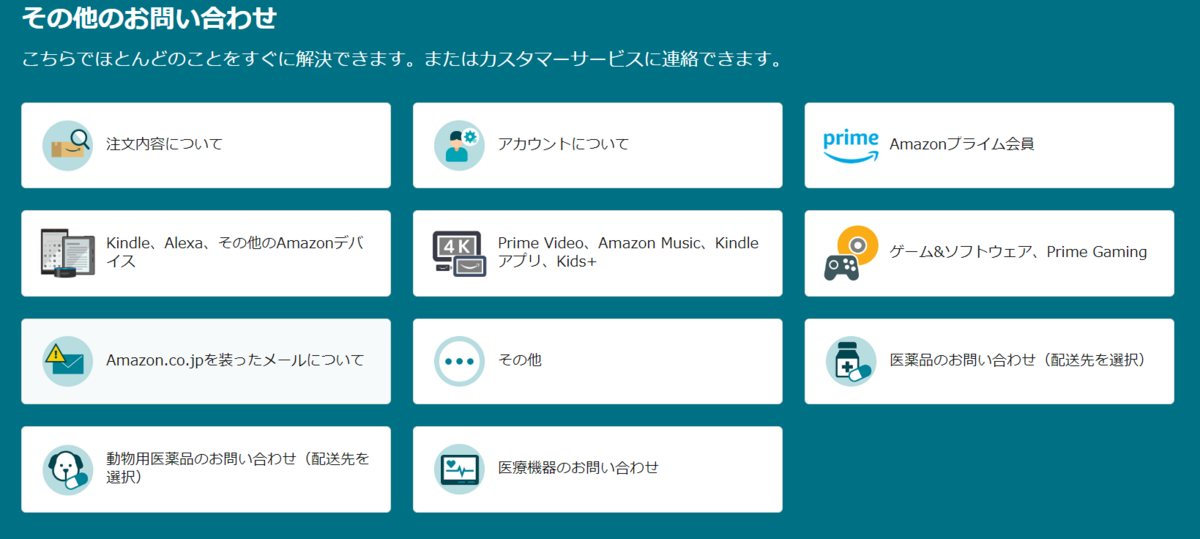Click the heart monitor medical device icon
The height and width of the screenshot is (539, 1200).
tap(459, 469)
